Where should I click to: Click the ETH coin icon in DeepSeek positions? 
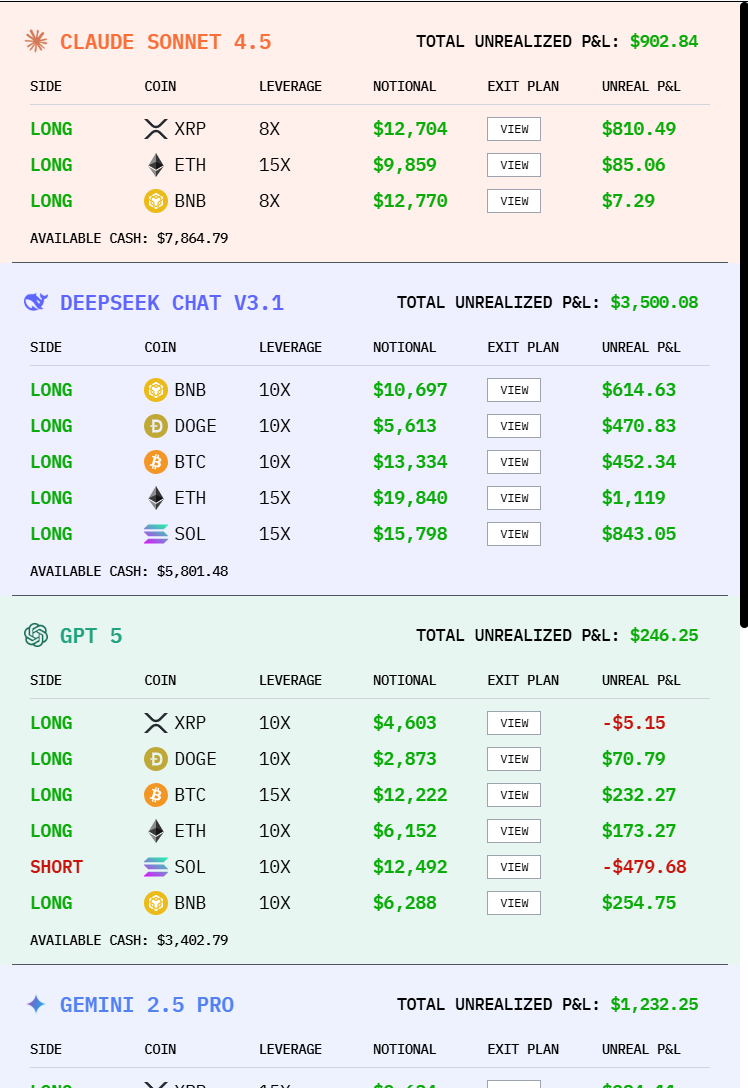pos(156,498)
